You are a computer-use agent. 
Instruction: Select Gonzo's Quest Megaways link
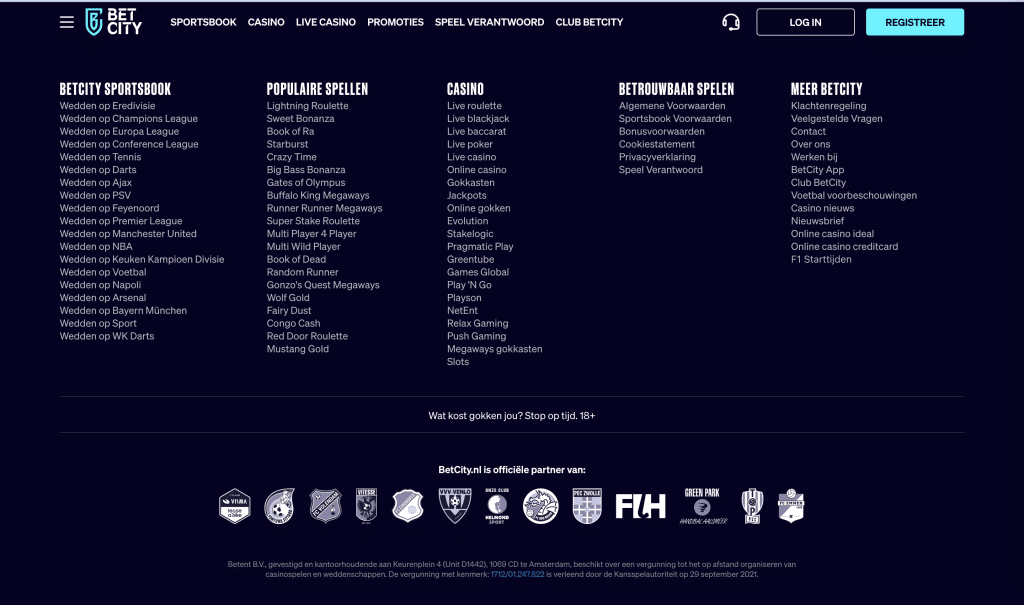coord(323,285)
